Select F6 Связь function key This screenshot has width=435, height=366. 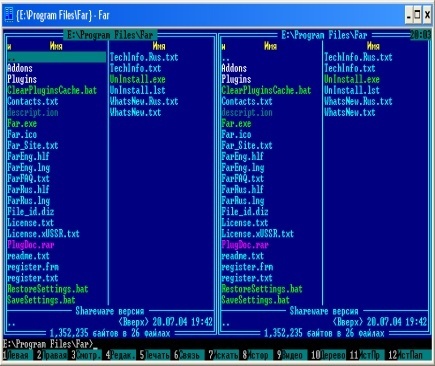[x=189, y=355]
